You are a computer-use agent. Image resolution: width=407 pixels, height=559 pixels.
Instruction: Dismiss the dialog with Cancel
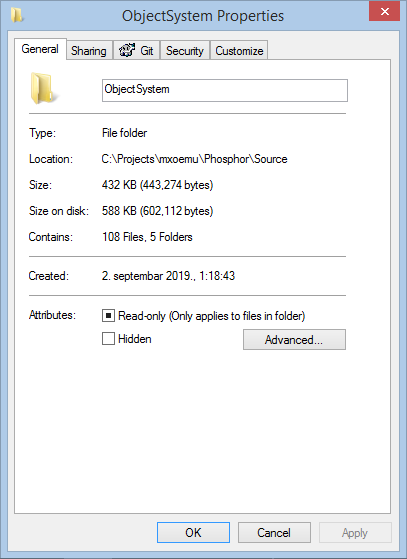click(x=274, y=533)
